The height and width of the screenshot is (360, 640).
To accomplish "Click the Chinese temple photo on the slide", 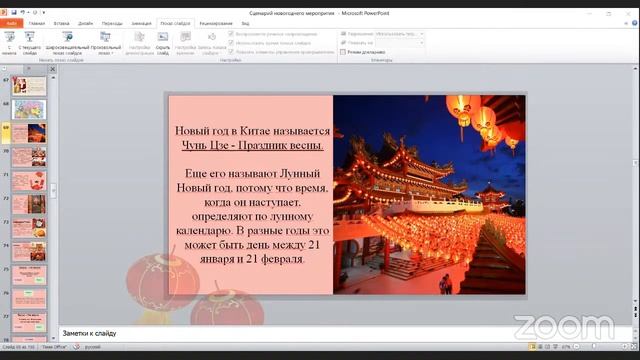I will click(x=429, y=195).
